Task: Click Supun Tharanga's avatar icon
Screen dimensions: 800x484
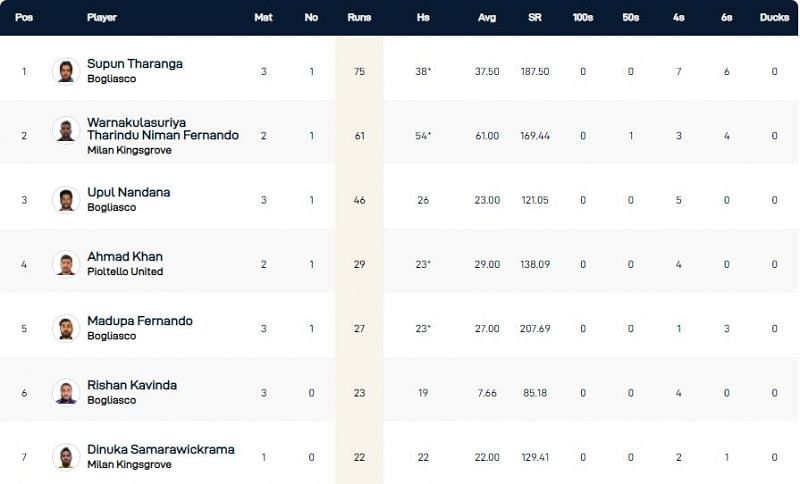Action: pos(66,71)
